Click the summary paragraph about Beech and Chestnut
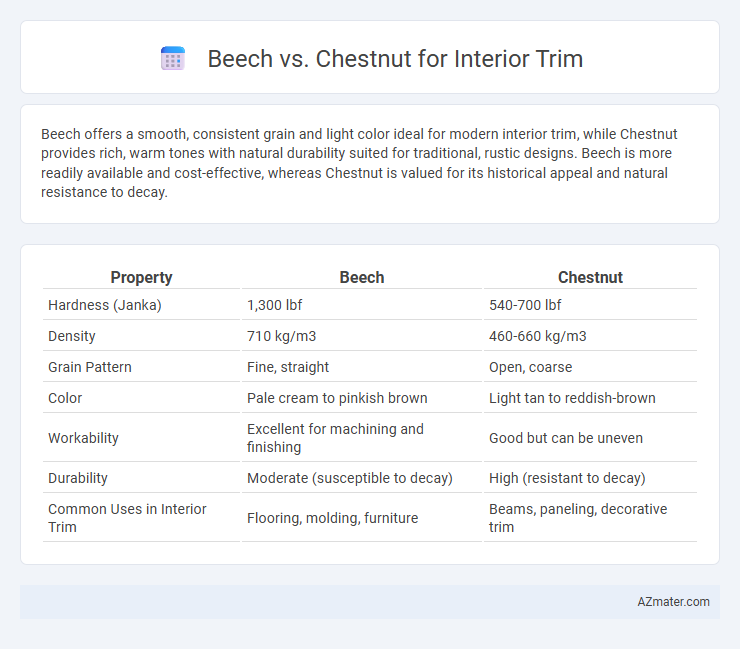Image resolution: width=740 pixels, height=649 pixels. click(359, 163)
